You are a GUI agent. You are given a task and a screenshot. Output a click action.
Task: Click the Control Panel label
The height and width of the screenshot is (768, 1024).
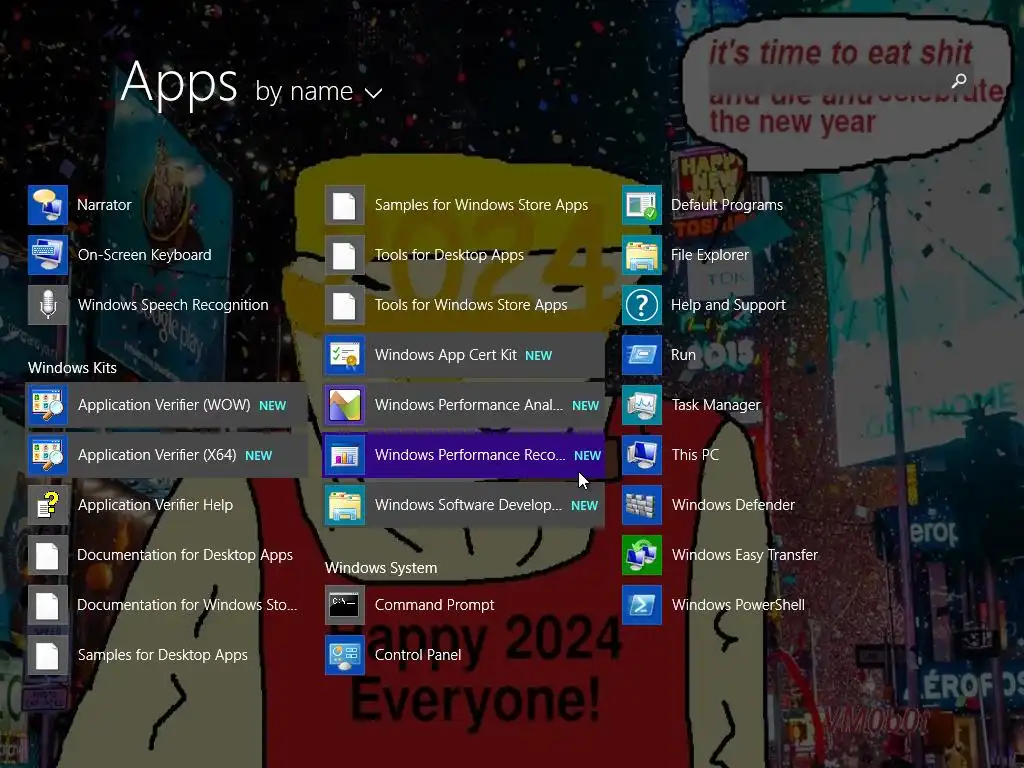tap(418, 655)
